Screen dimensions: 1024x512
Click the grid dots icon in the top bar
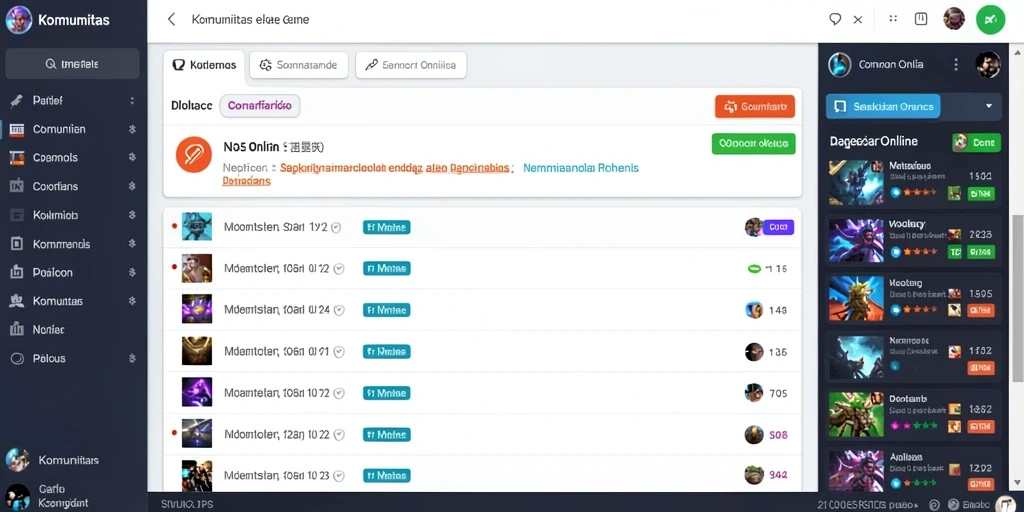[893, 19]
